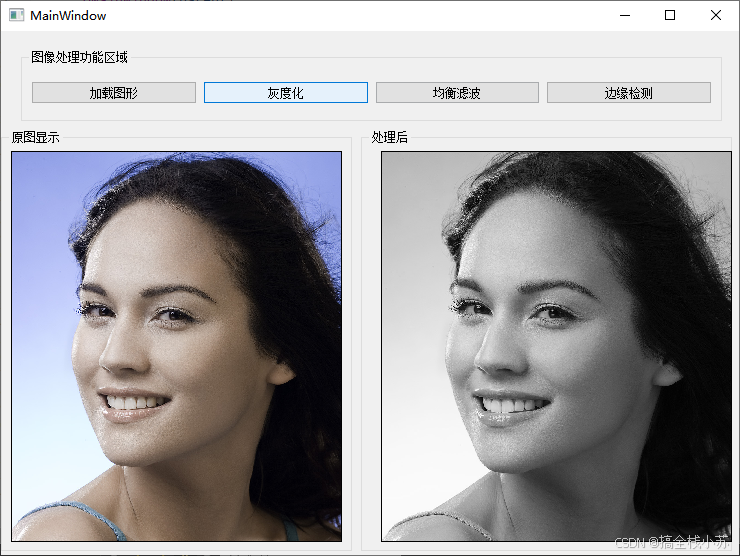This screenshot has height=556, width=740.
Task: Run the 均衡滤波 filter button
Action: tap(457, 93)
